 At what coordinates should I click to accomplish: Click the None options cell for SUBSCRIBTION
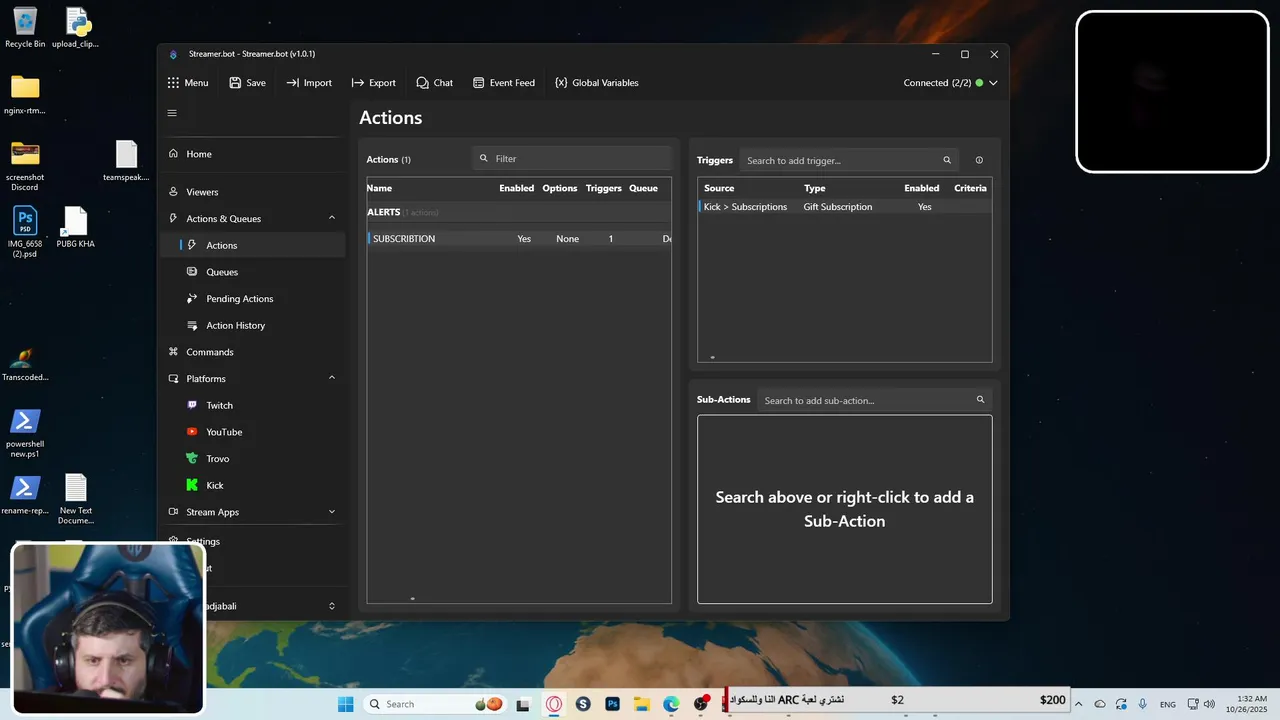[x=568, y=239]
